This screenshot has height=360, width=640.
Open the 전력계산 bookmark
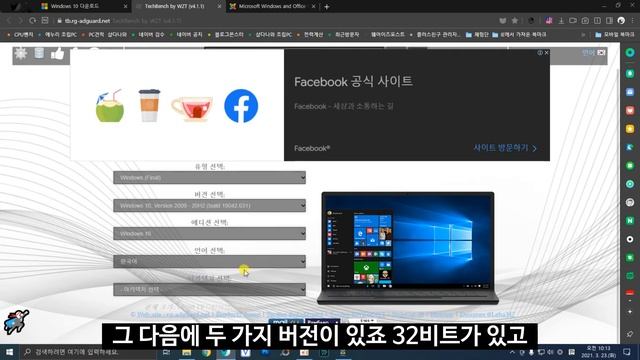pos(310,35)
